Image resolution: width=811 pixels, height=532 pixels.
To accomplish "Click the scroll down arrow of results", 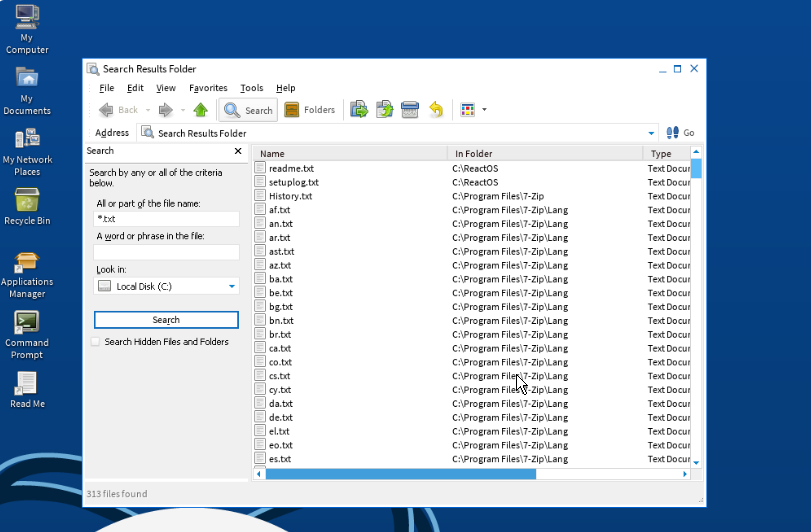I will pyautogui.click(x=696, y=463).
